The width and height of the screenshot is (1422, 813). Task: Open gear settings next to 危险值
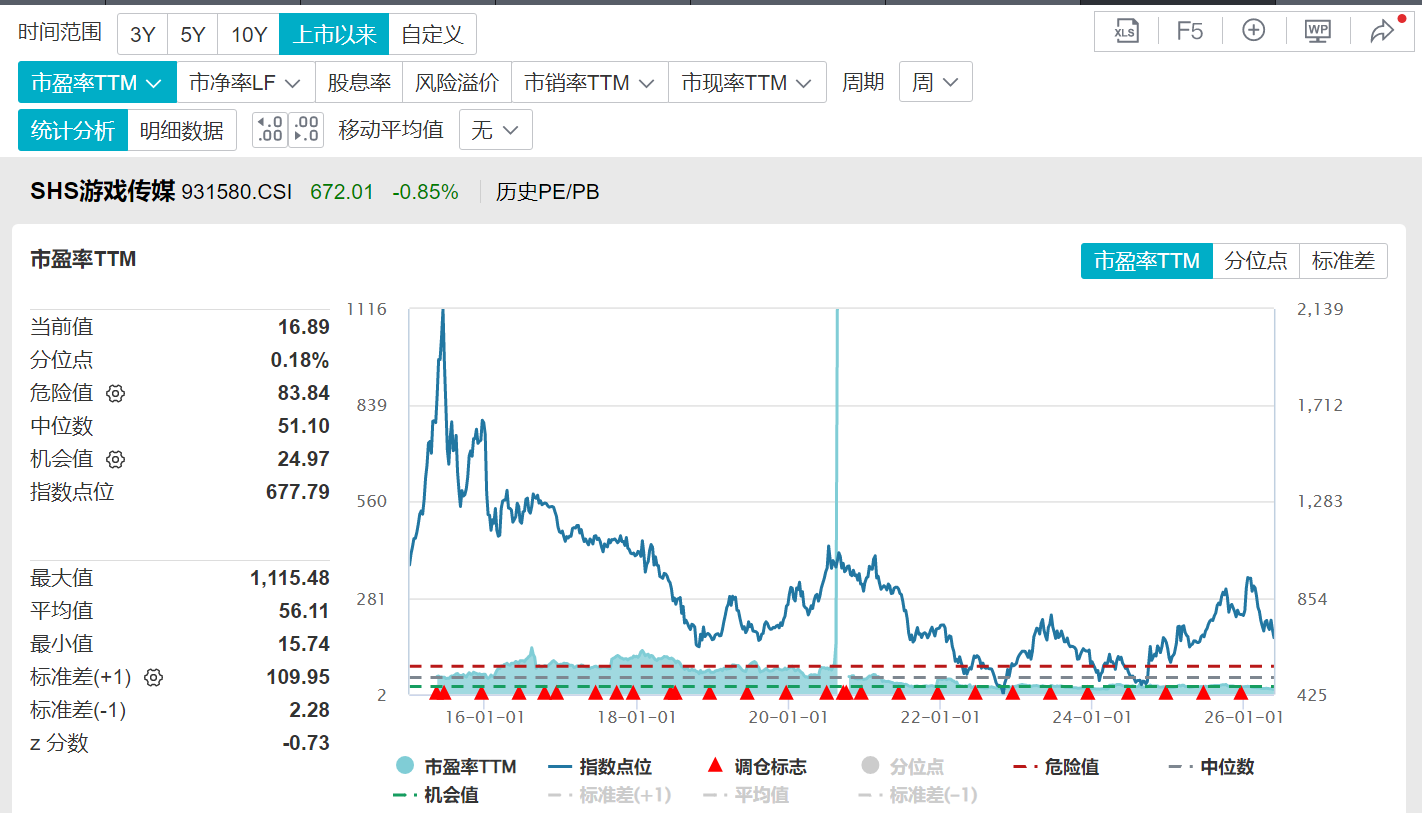click(x=115, y=393)
